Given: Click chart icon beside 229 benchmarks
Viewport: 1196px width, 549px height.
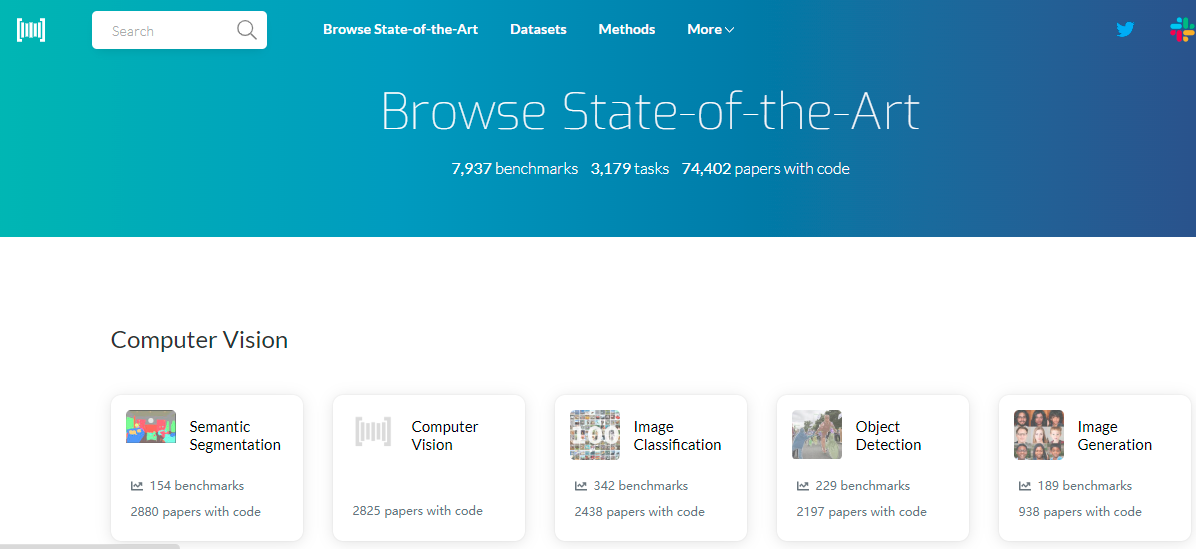Looking at the screenshot, I should click(803, 486).
